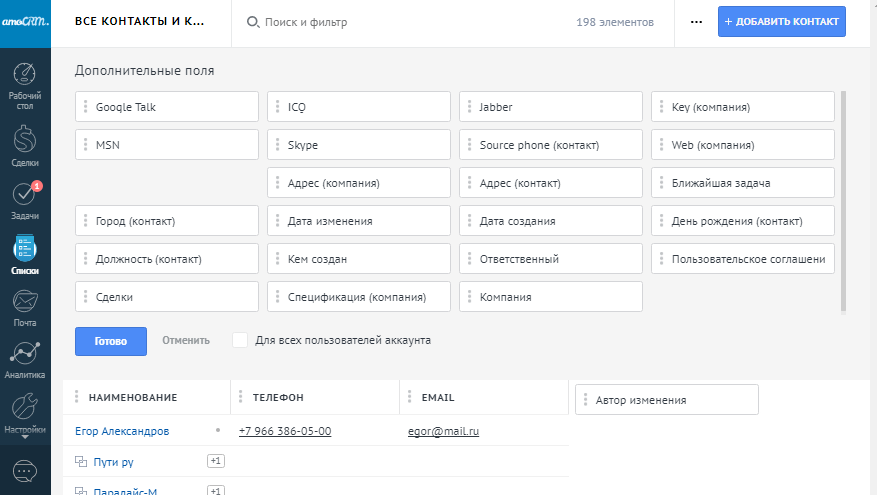Open the Сделки section in sidebar
Image resolution: width=877 pixels, height=495 pixels.
(25, 142)
